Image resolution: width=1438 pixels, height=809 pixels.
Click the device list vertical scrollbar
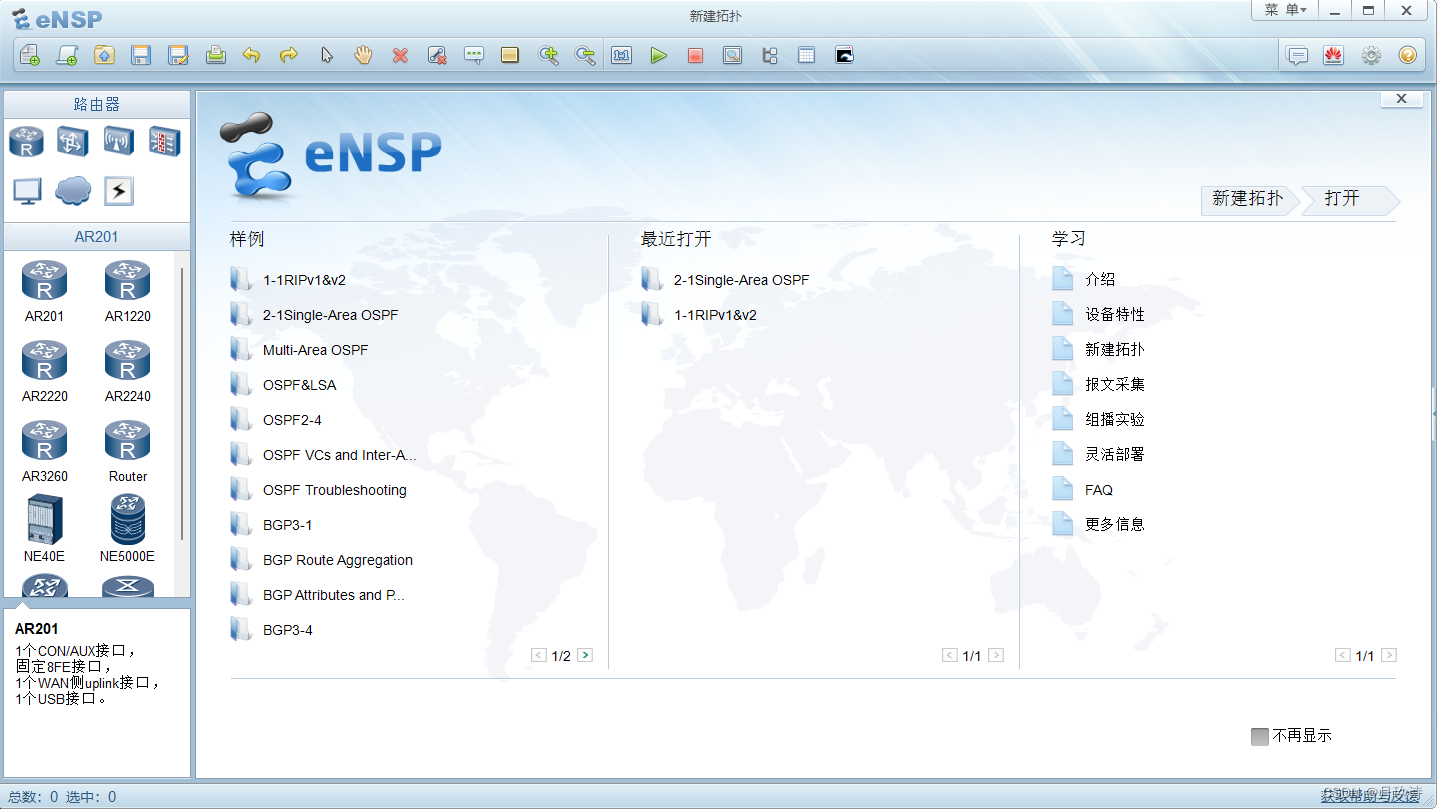click(182, 404)
